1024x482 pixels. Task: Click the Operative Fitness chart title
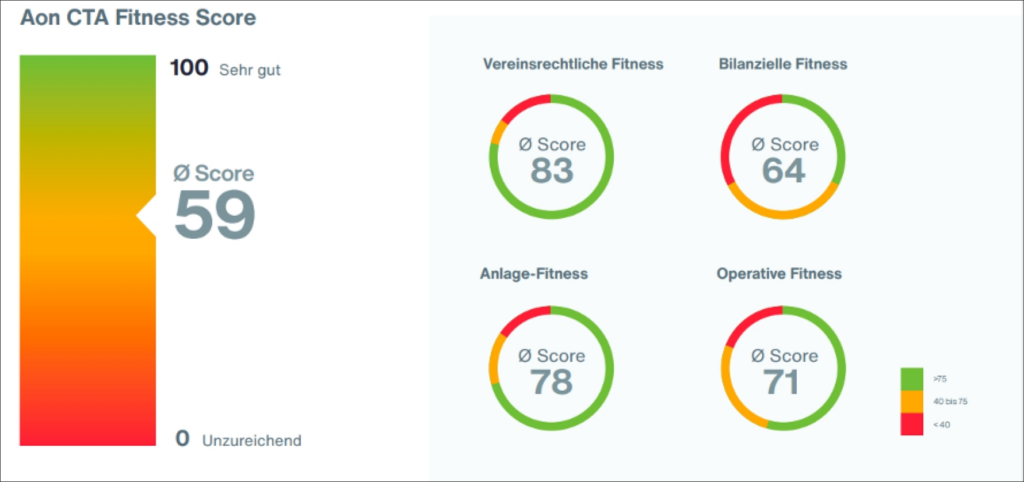(779, 273)
